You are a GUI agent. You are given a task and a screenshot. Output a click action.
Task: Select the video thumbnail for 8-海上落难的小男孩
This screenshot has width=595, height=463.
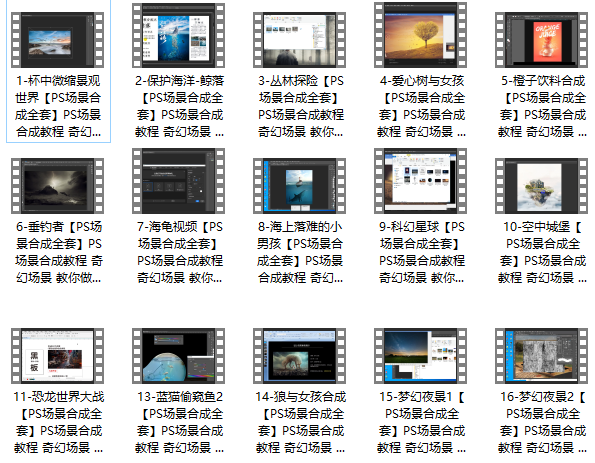299,186
